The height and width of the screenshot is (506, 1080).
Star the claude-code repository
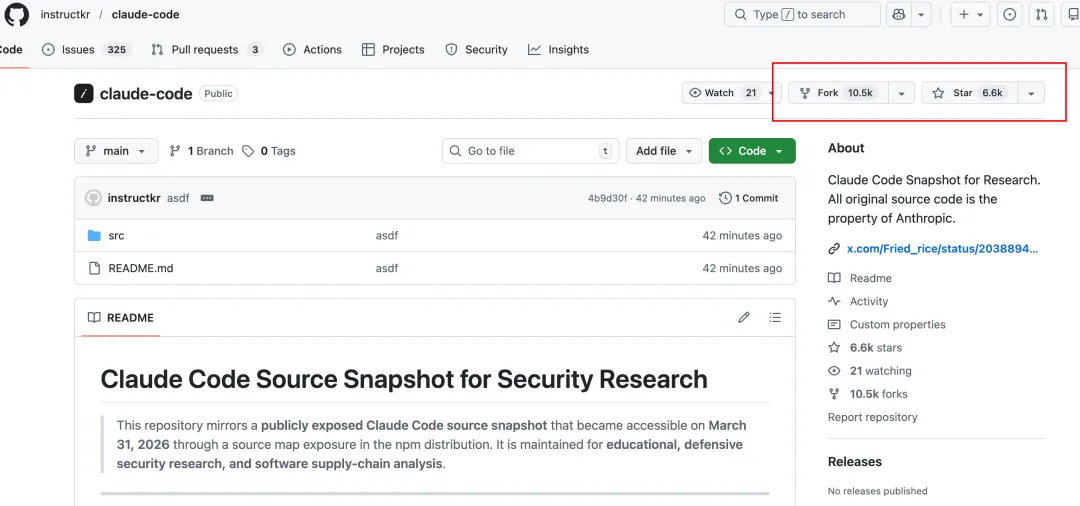(968, 93)
